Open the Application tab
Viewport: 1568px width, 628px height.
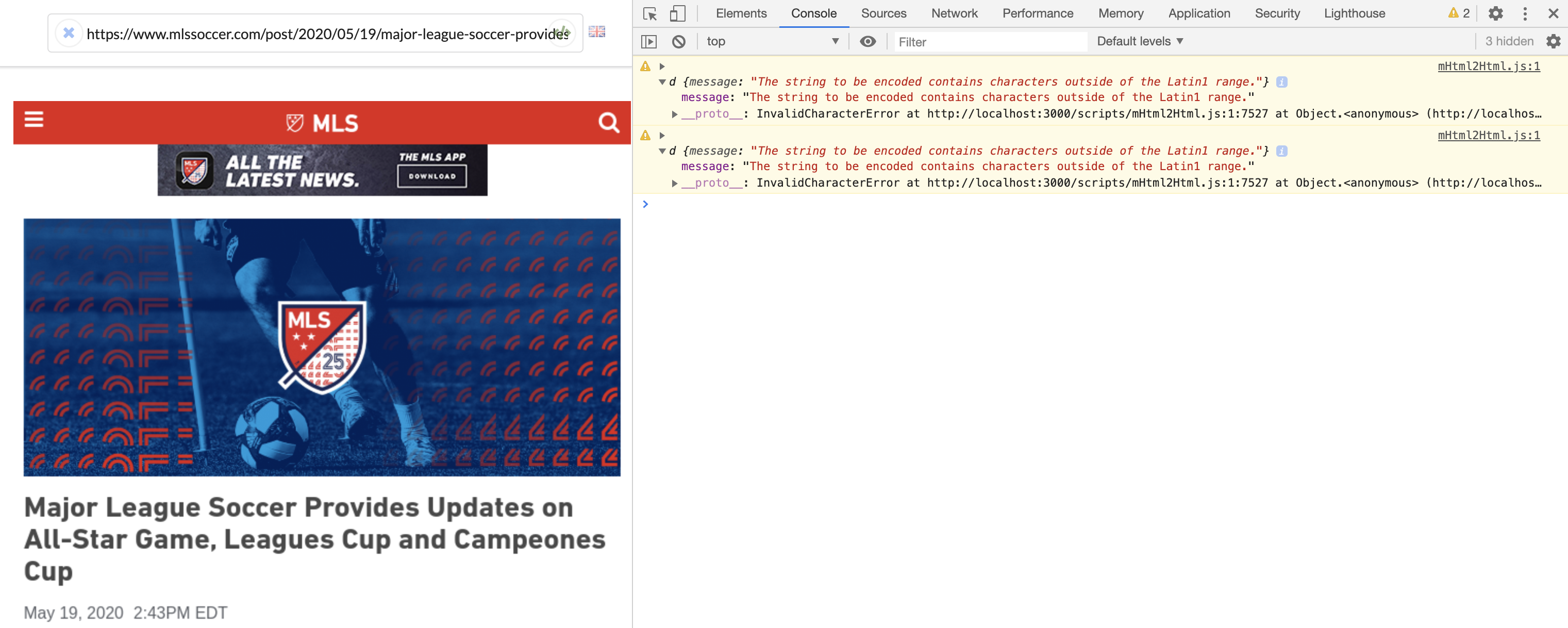pyautogui.click(x=1199, y=13)
